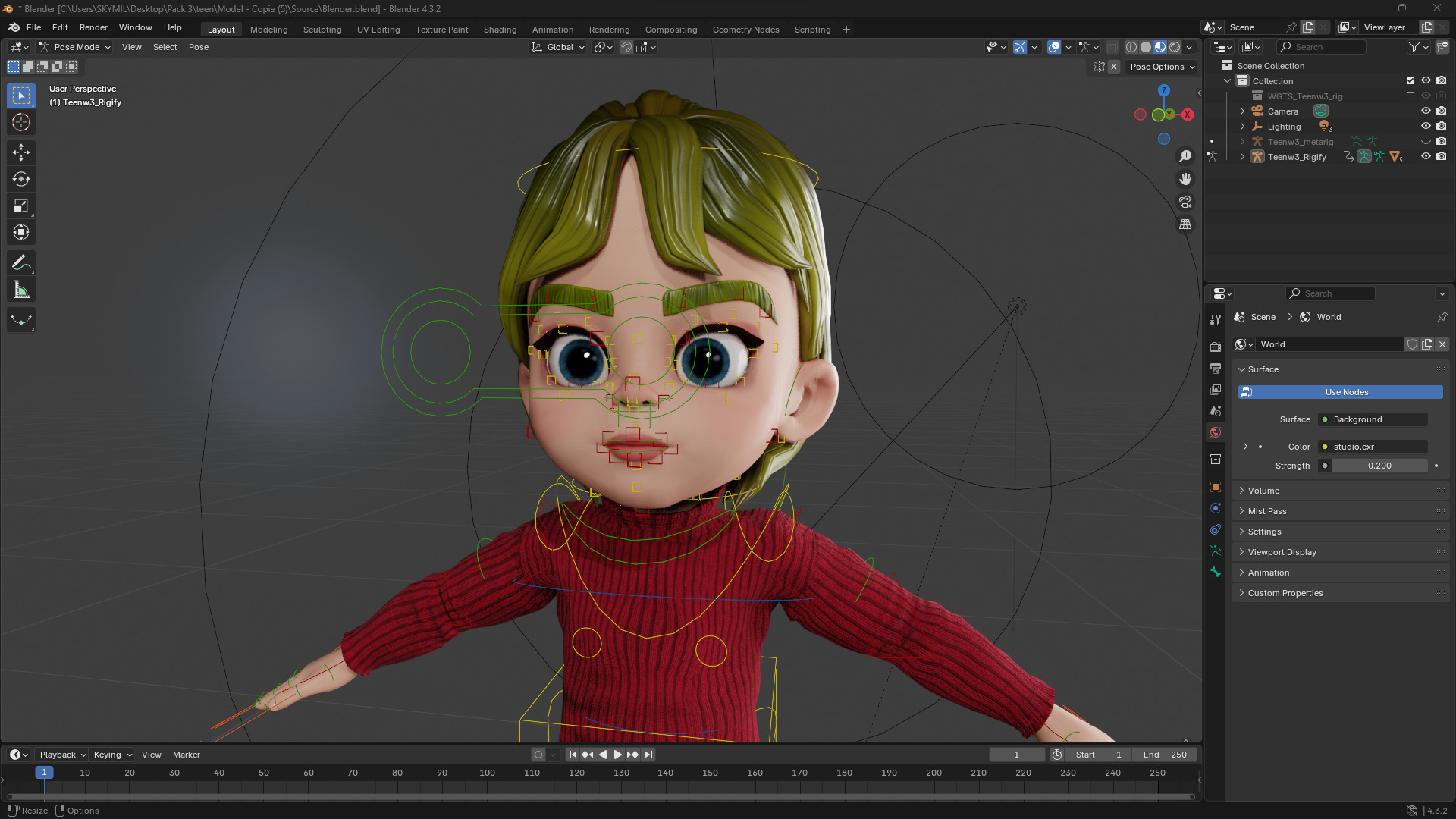Open the Pose Mode dropdown
Image resolution: width=1456 pixels, height=819 pixels.
coord(75,47)
